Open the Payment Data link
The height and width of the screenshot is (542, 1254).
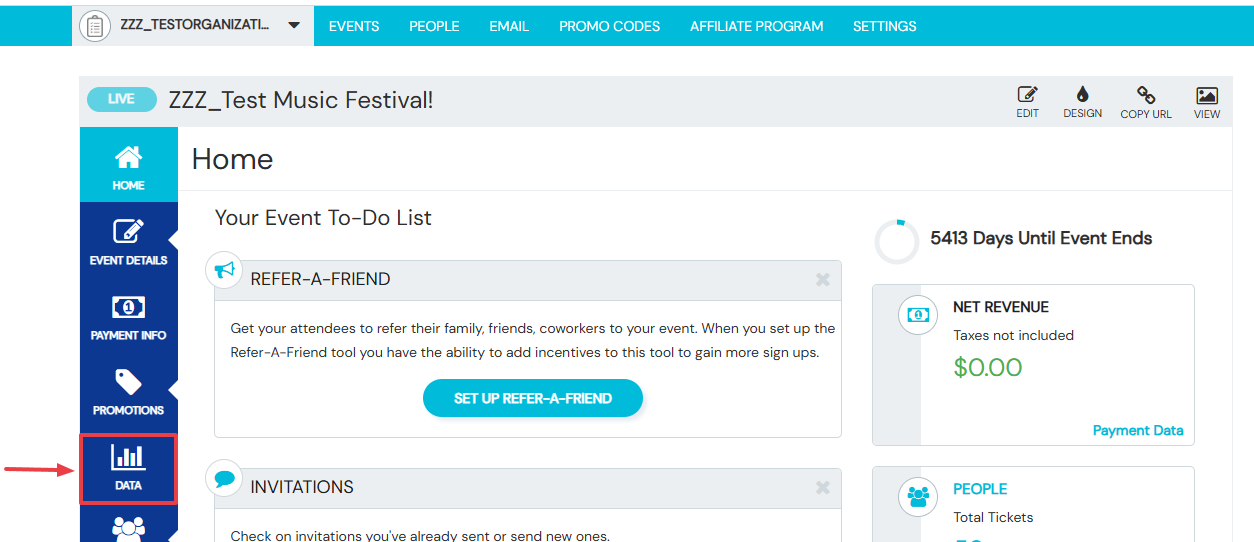tap(1138, 430)
